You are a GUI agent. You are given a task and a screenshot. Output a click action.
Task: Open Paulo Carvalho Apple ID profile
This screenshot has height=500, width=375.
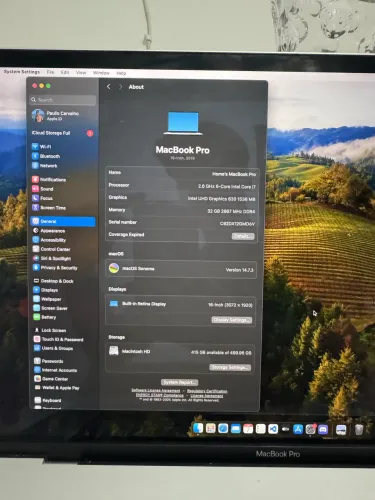click(55, 115)
